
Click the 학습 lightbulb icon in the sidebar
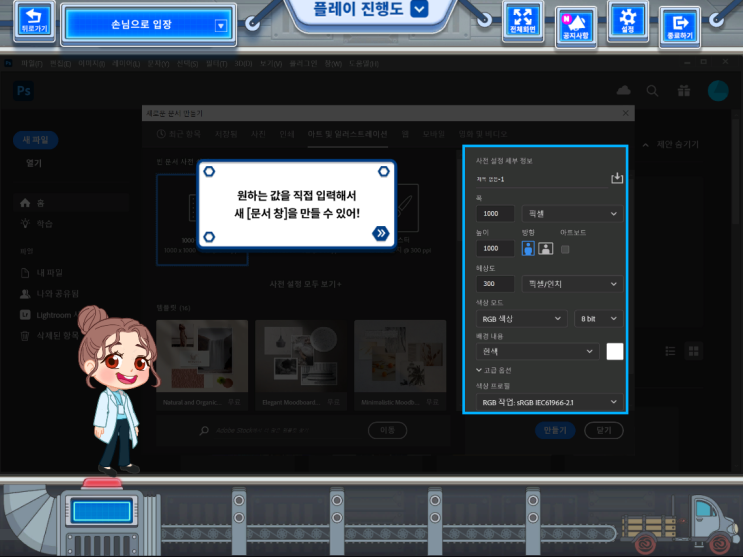25,223
